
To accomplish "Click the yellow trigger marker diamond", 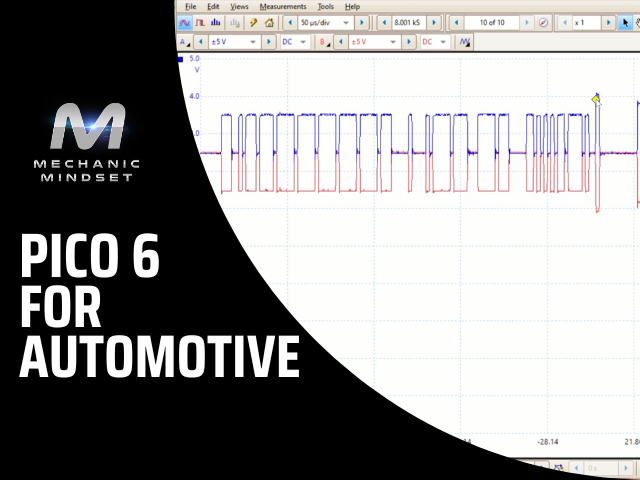I will coord(596,98).
